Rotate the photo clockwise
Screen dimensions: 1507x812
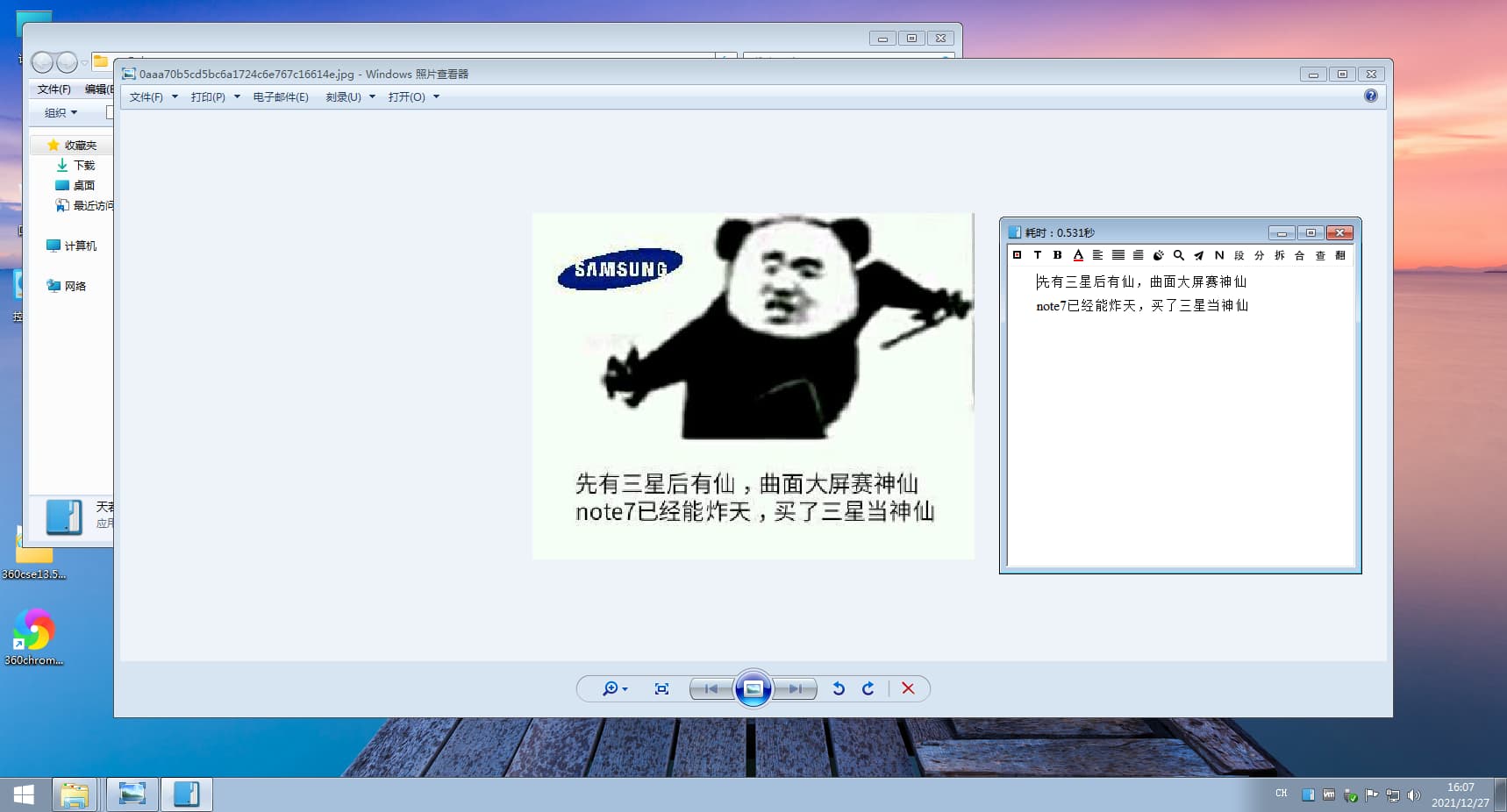coord(868,689)
